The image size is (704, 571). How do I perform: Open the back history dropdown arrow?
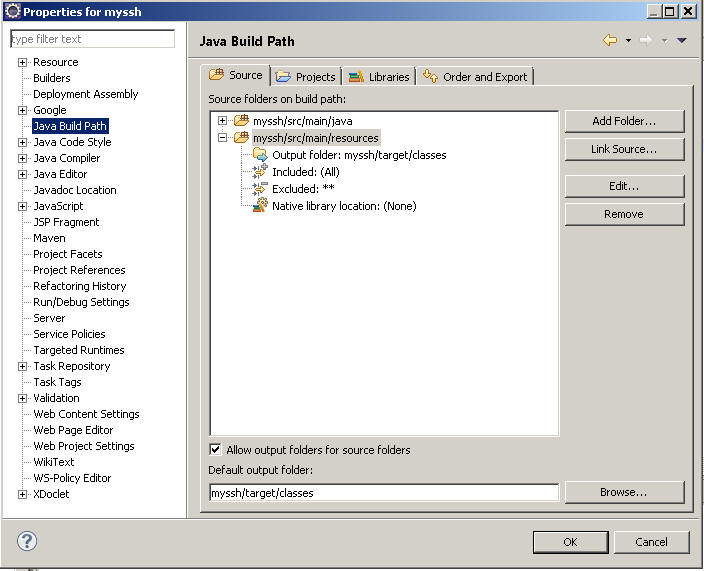[x=629, y=40]
